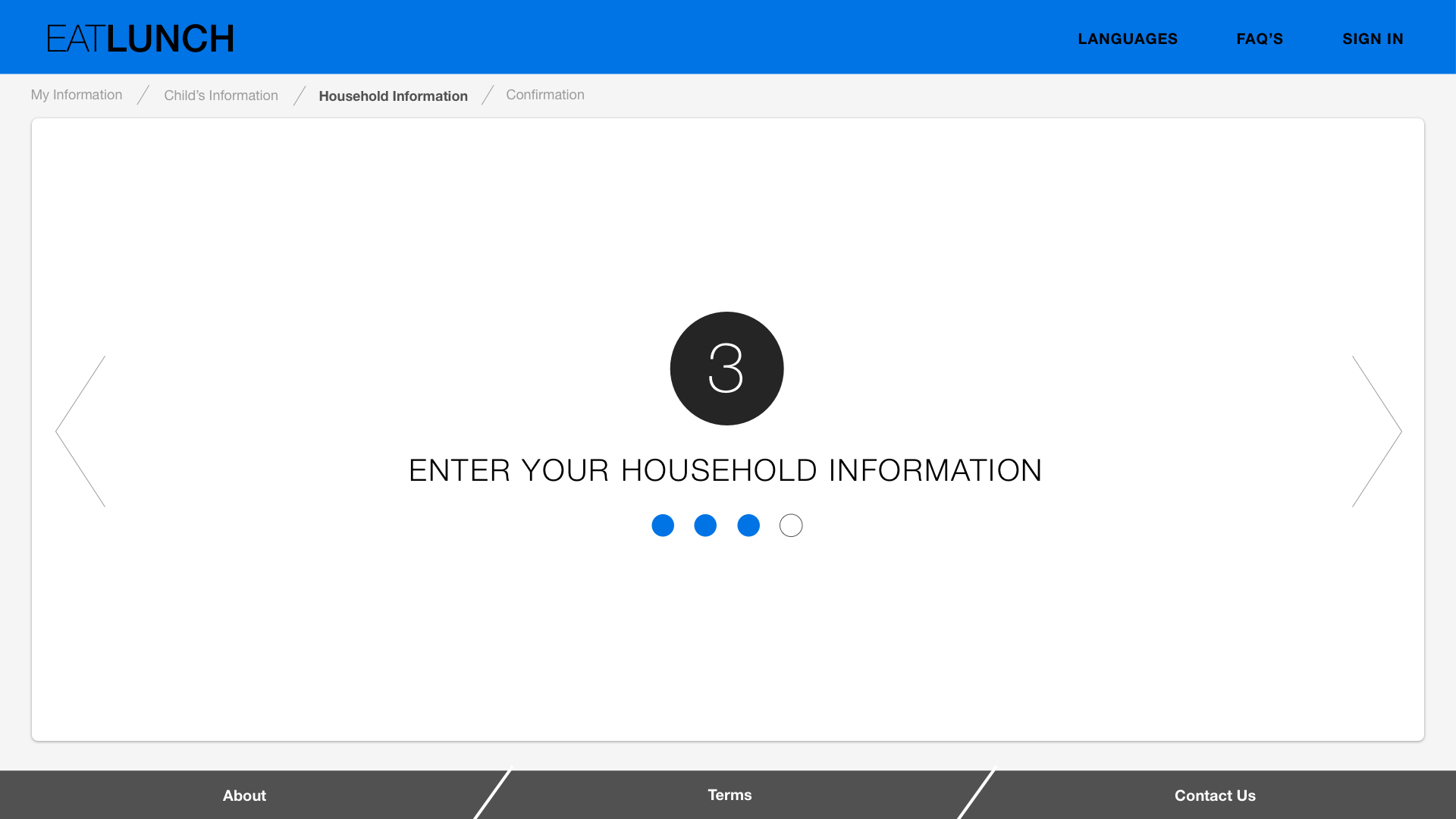
Task: Click the slash divider after My Information
Action: [143, 95]
